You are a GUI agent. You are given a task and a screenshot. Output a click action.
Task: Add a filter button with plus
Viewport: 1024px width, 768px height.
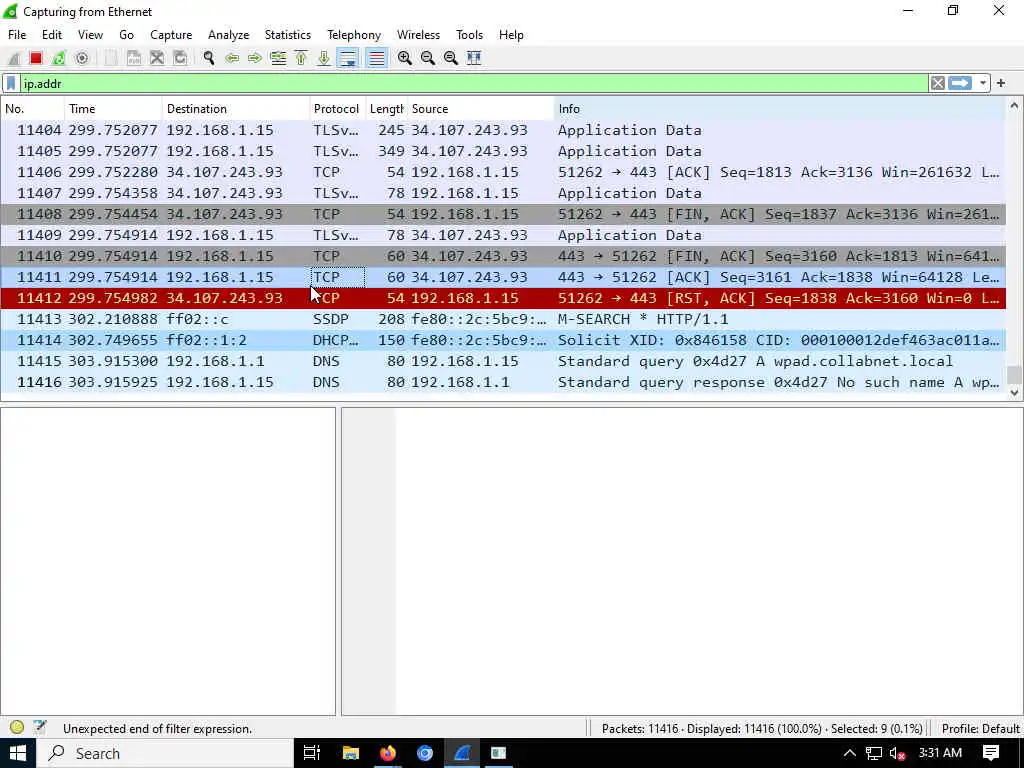tap(1001, 84)
